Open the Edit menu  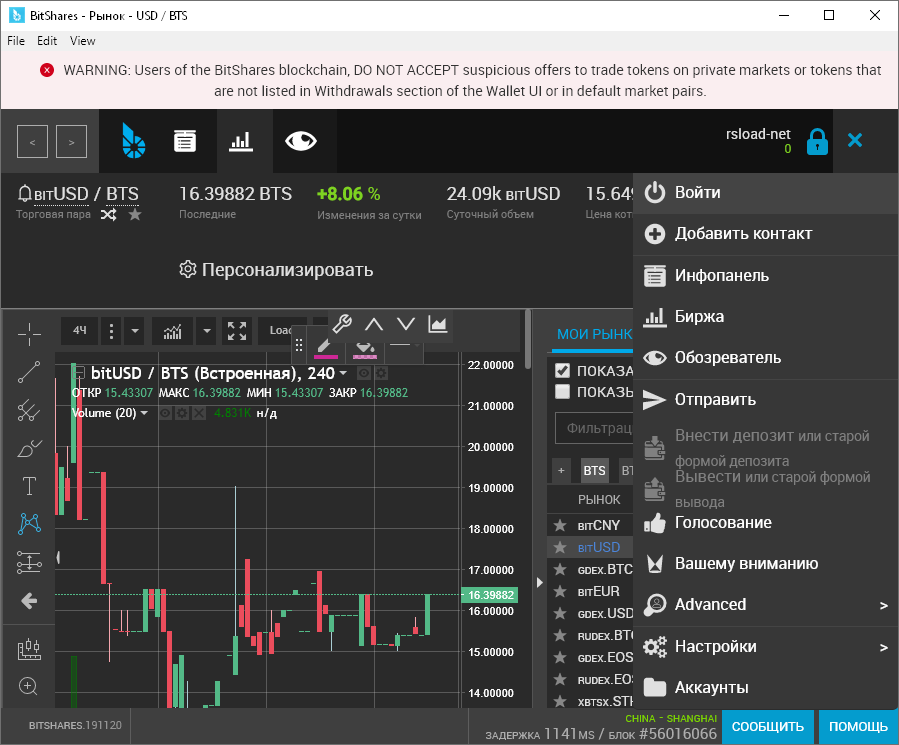46,41
